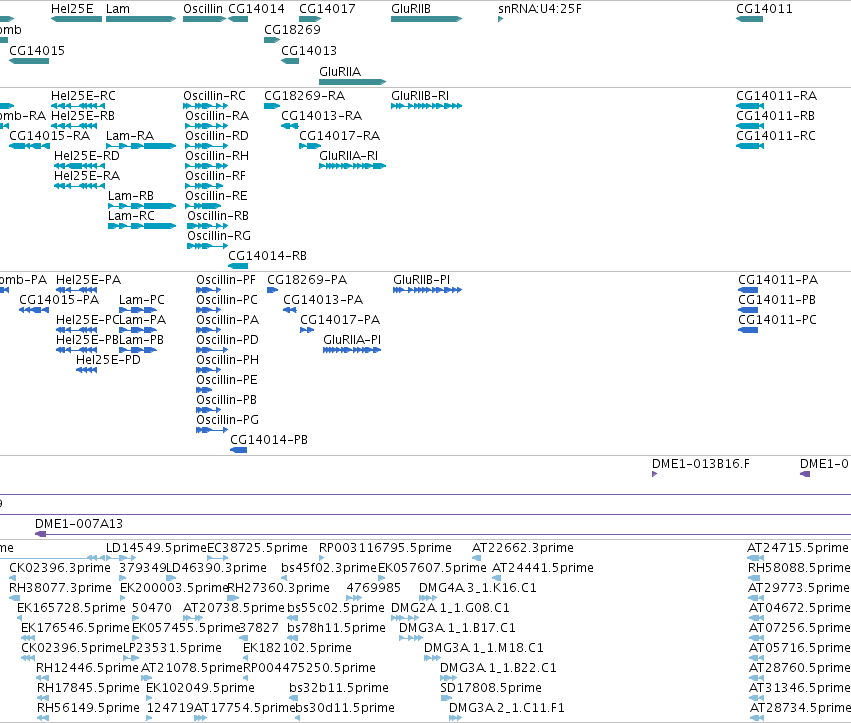Click the Hel25E gene label
851x723 pixels.
pyautogui.click(x=72, y=9)
